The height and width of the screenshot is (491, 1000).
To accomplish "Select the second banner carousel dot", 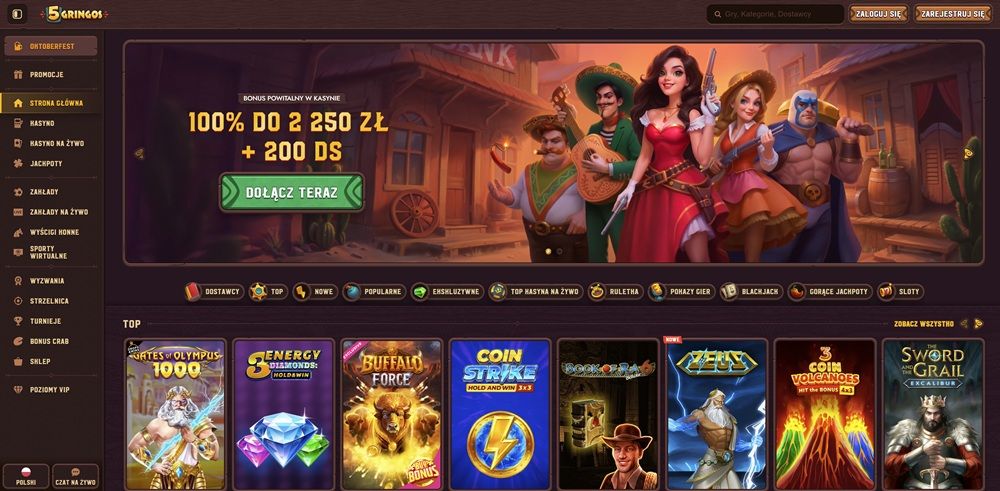I will [x=559, y=251].
